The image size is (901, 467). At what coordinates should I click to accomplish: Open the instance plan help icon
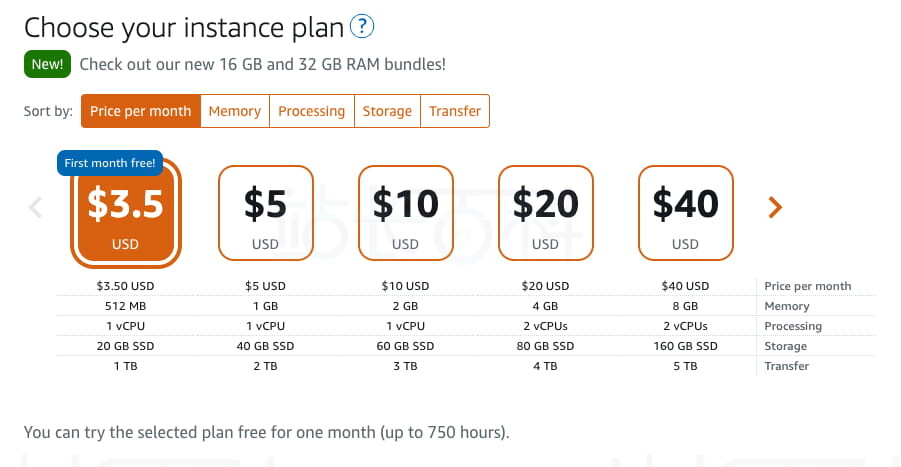(364, 26)
